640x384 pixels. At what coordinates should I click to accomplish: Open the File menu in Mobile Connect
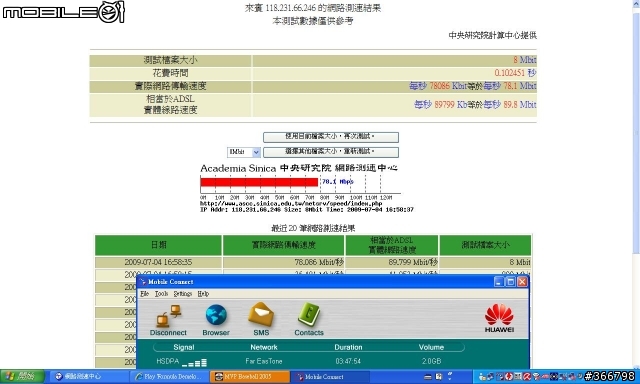pyautogui.click(x=144, y=293)
